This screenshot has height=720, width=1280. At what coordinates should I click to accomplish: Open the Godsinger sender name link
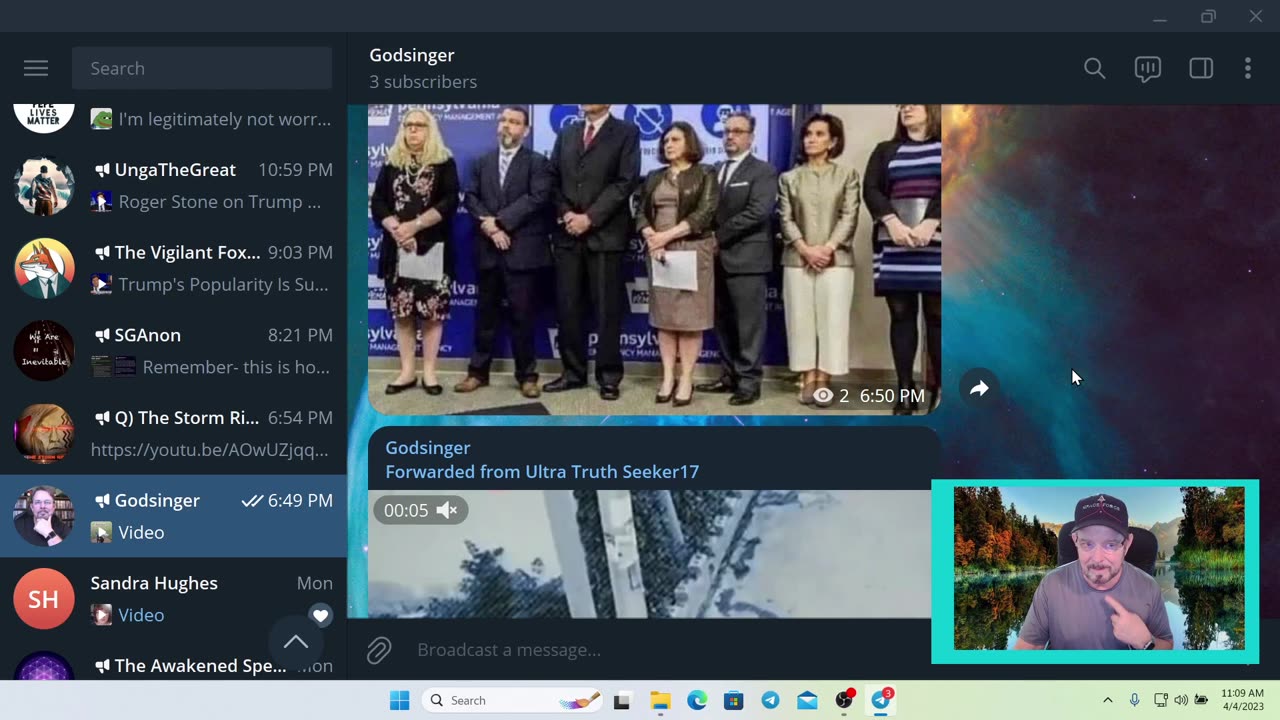pos(428,448)
